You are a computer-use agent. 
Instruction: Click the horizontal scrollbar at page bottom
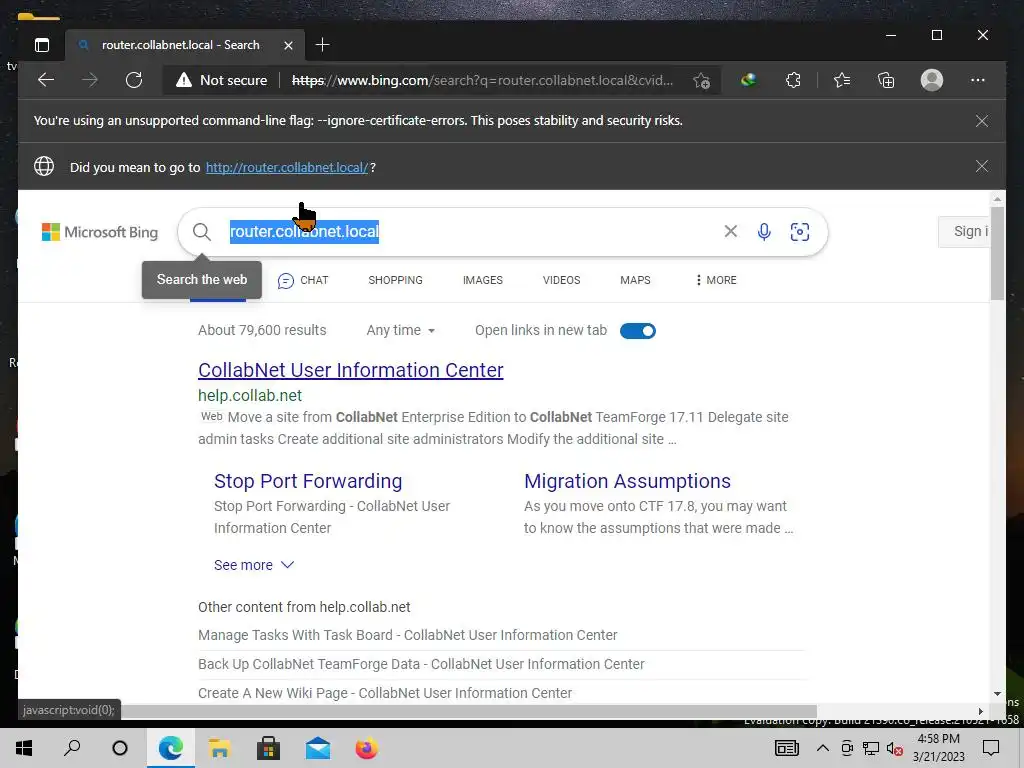(469, 711)
